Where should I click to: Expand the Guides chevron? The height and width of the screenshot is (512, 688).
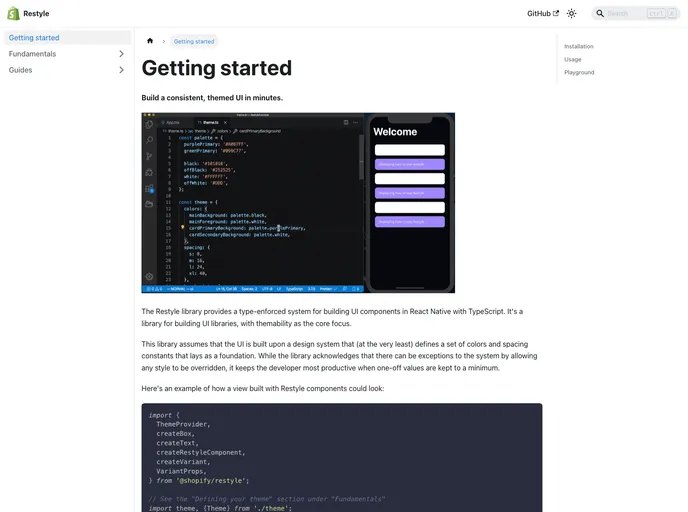click(x=122, y=70)
